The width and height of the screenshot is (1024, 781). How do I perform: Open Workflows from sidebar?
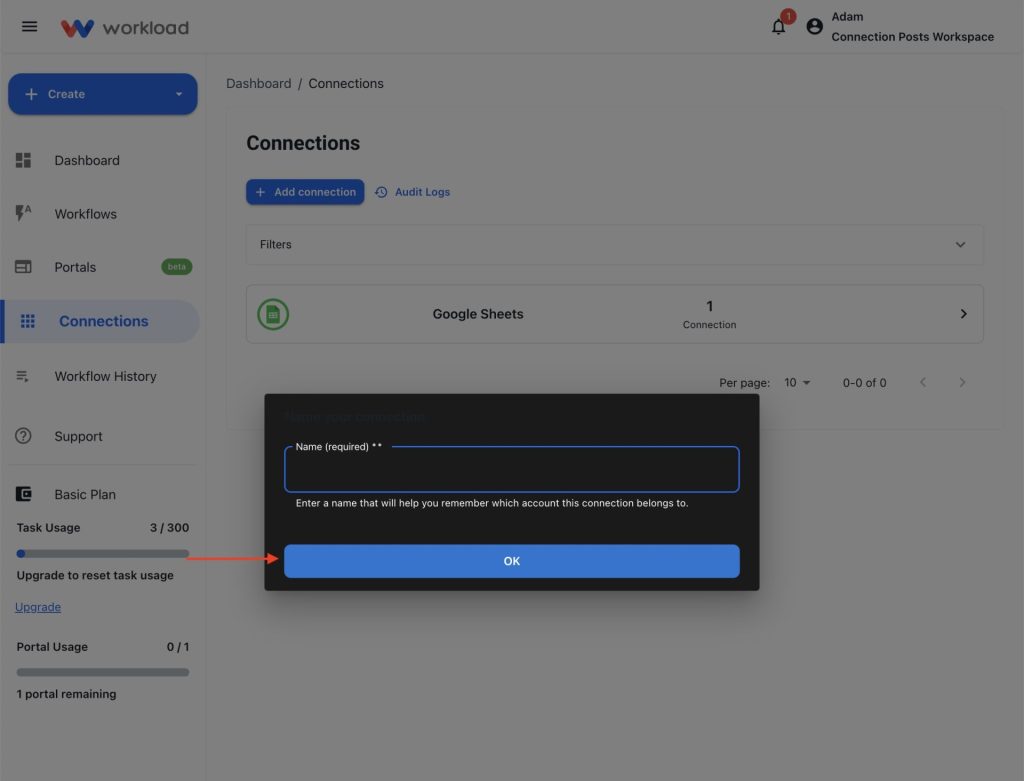(x=86, y=214)
